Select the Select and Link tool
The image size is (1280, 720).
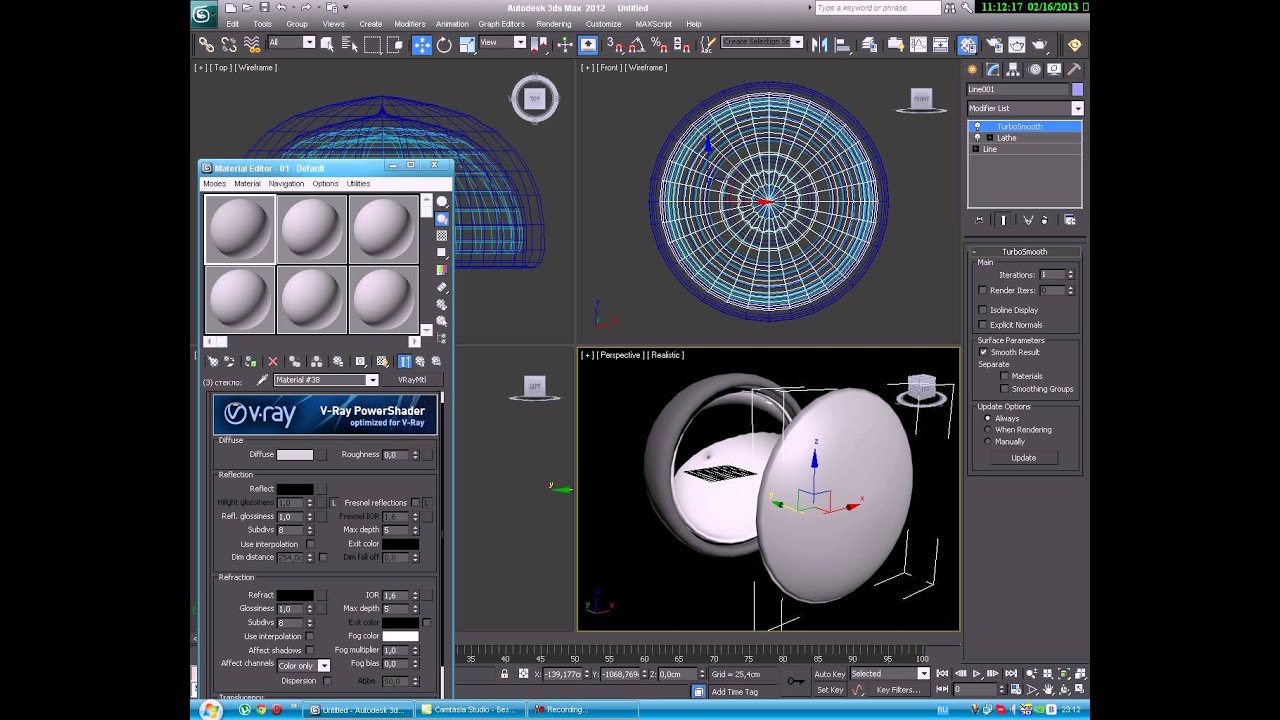206,44
